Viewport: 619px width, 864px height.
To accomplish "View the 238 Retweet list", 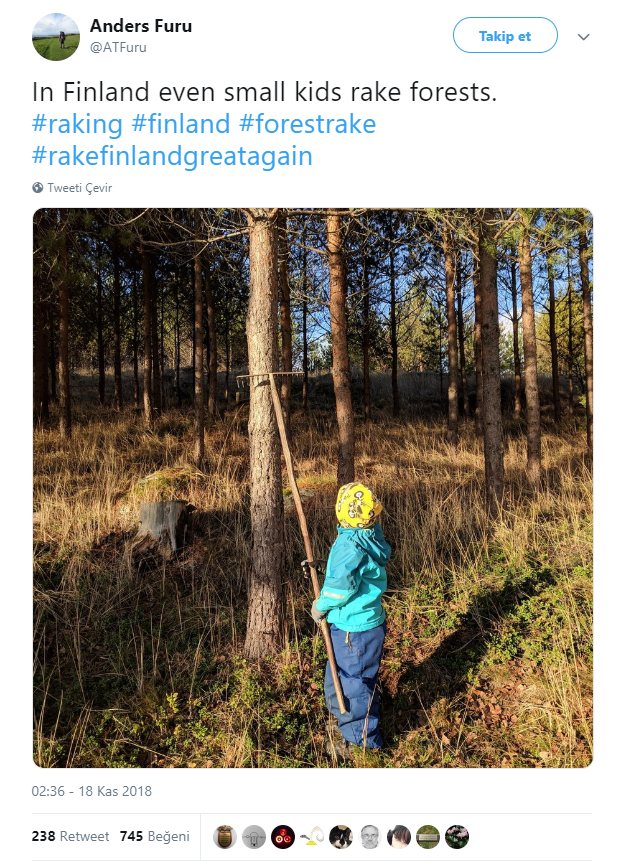I will point(71,836).
